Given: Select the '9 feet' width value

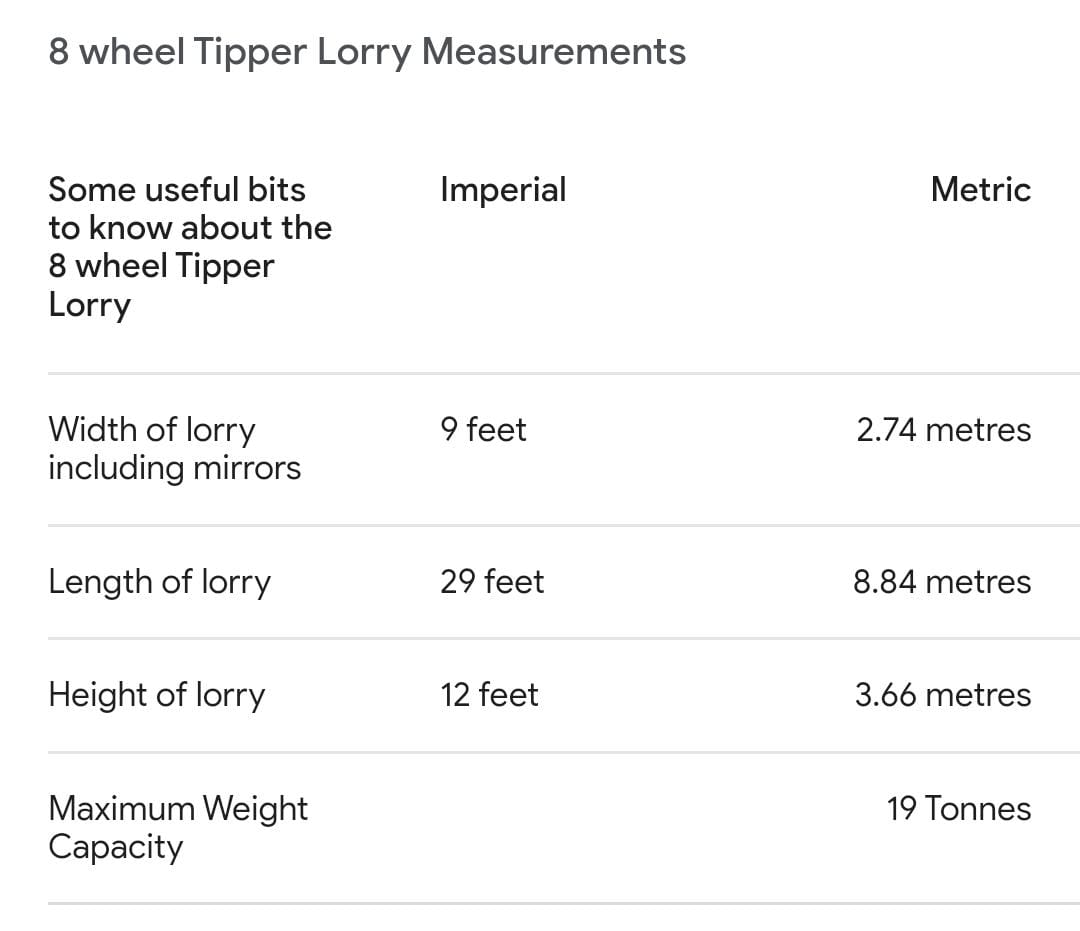Looking at the screenshot, I should tap(483, 430).
